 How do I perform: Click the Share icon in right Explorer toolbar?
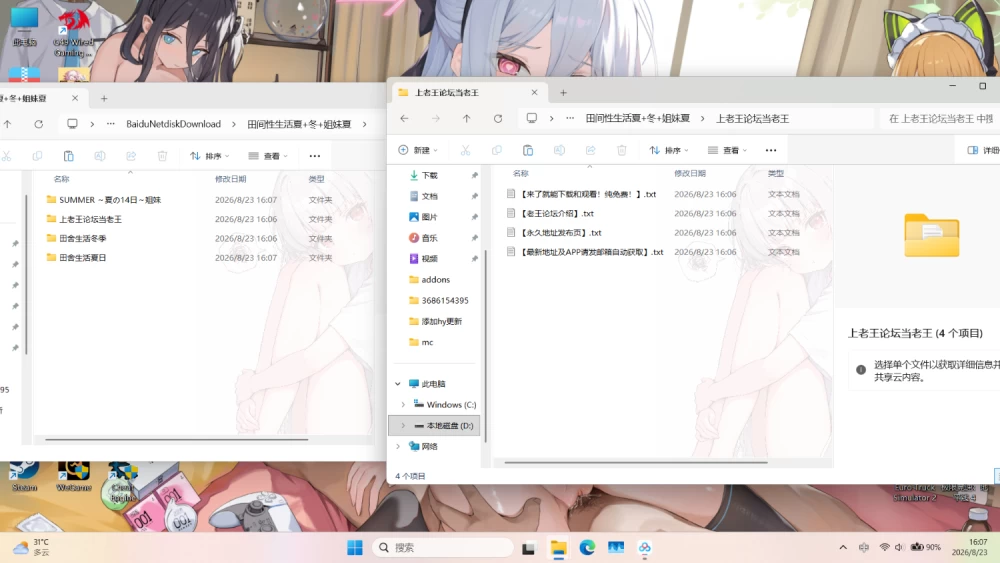click(x=591, y=150)
